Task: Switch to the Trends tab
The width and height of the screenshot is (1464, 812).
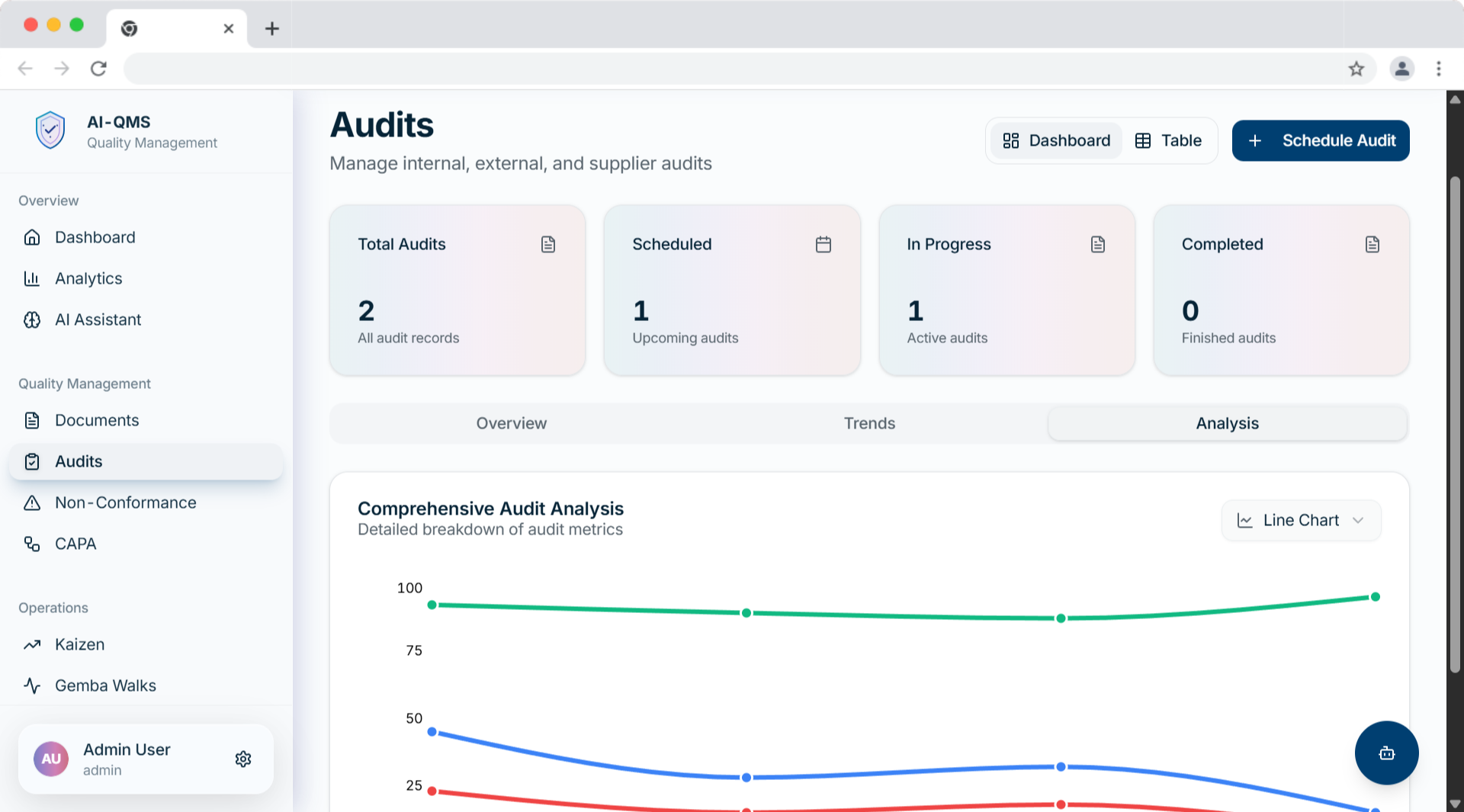Action: pyautogui.click(x=869, y=423)
